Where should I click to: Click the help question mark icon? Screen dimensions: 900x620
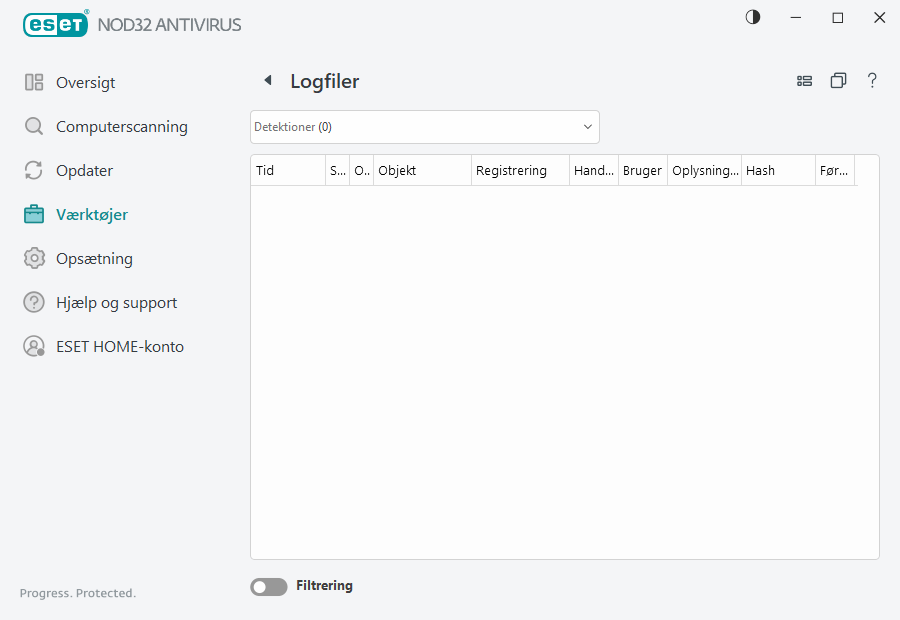872,80
